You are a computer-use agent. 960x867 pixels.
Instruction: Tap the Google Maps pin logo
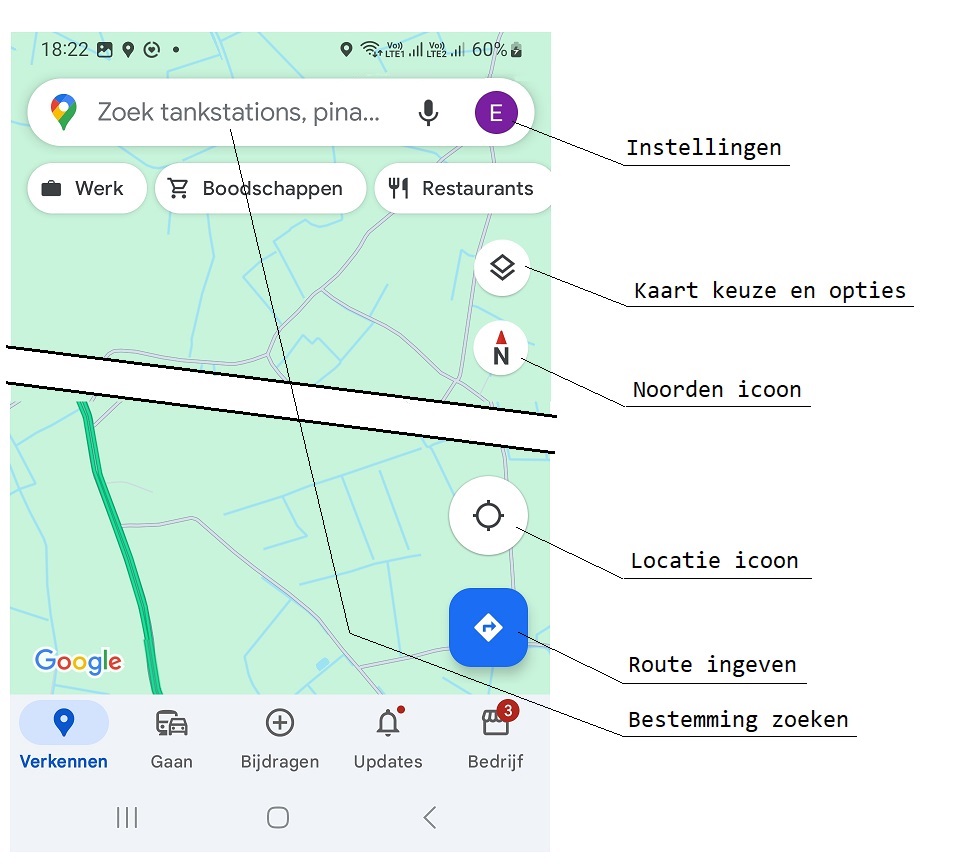click(x=64, y=112)
